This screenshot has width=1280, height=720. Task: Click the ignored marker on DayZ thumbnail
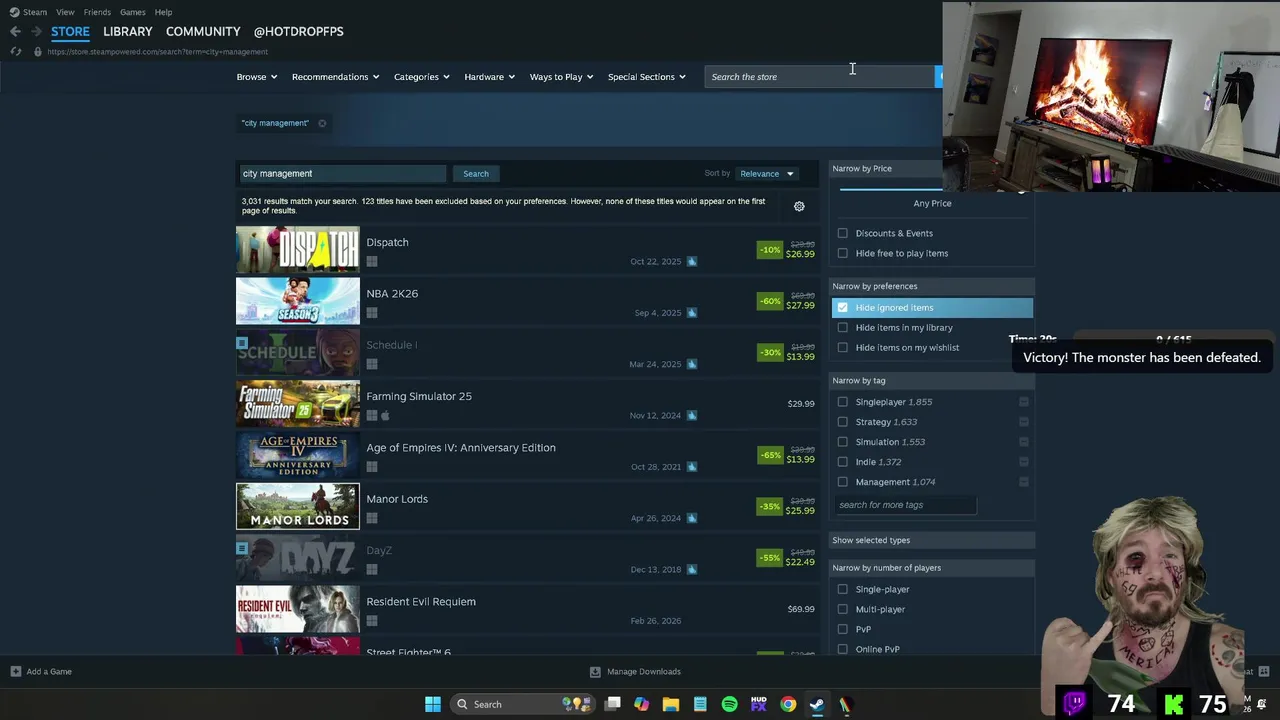[x=242, y=548]
